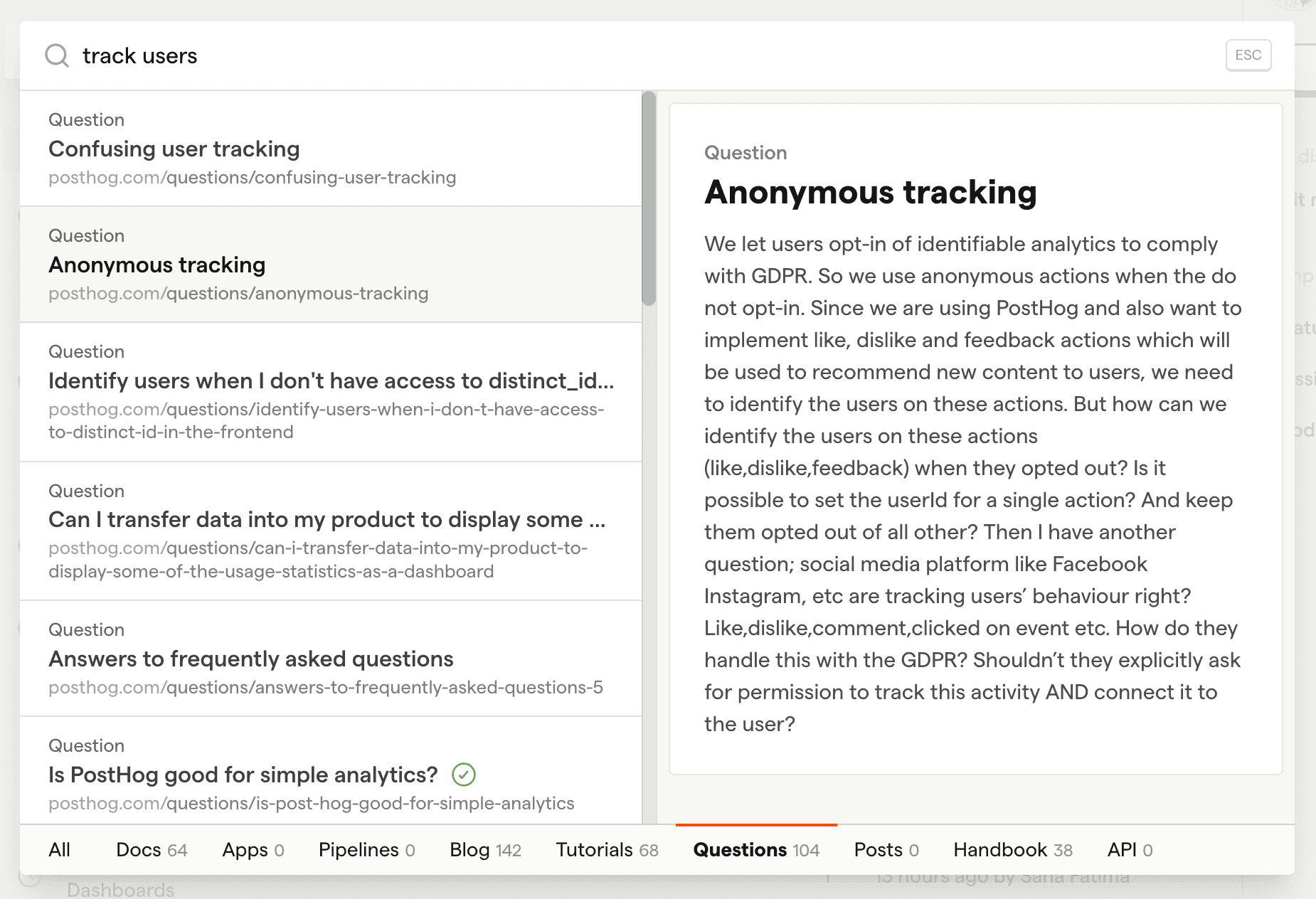This screenshot has width=1316, height=899.
Task: Switch to the Tutorials tab
Action: [x=607, y=850]
